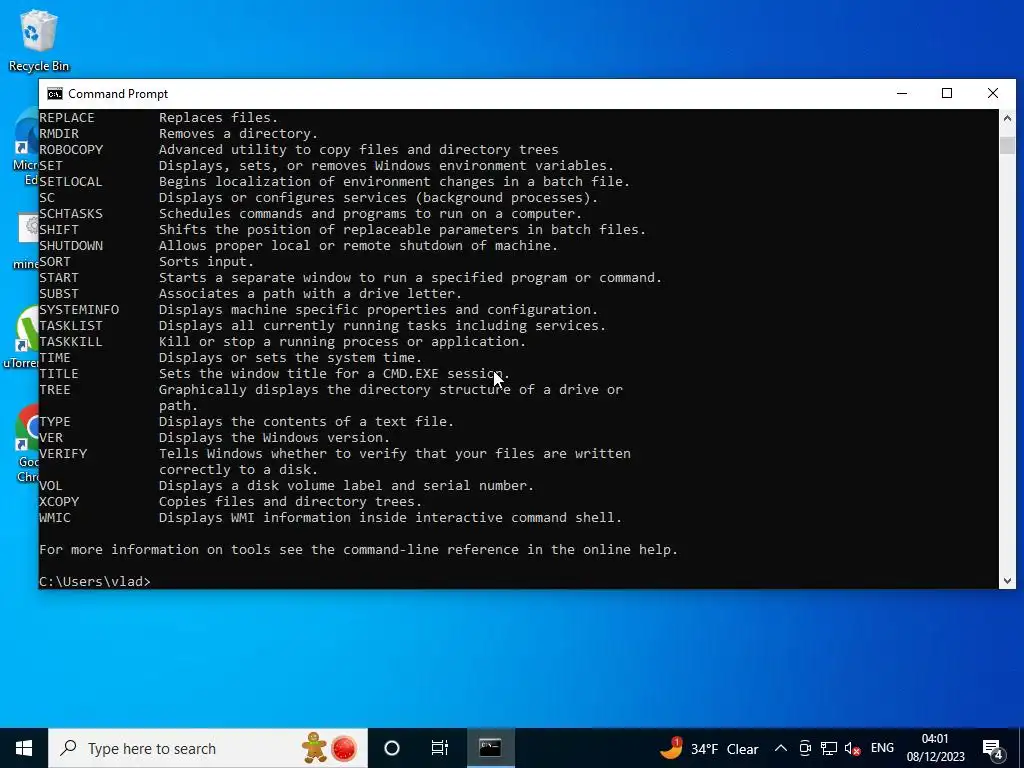The width and height of the screenshot is (1024, 768).
Task: Open Task View from the taskbar
Action: coord(440,748)
